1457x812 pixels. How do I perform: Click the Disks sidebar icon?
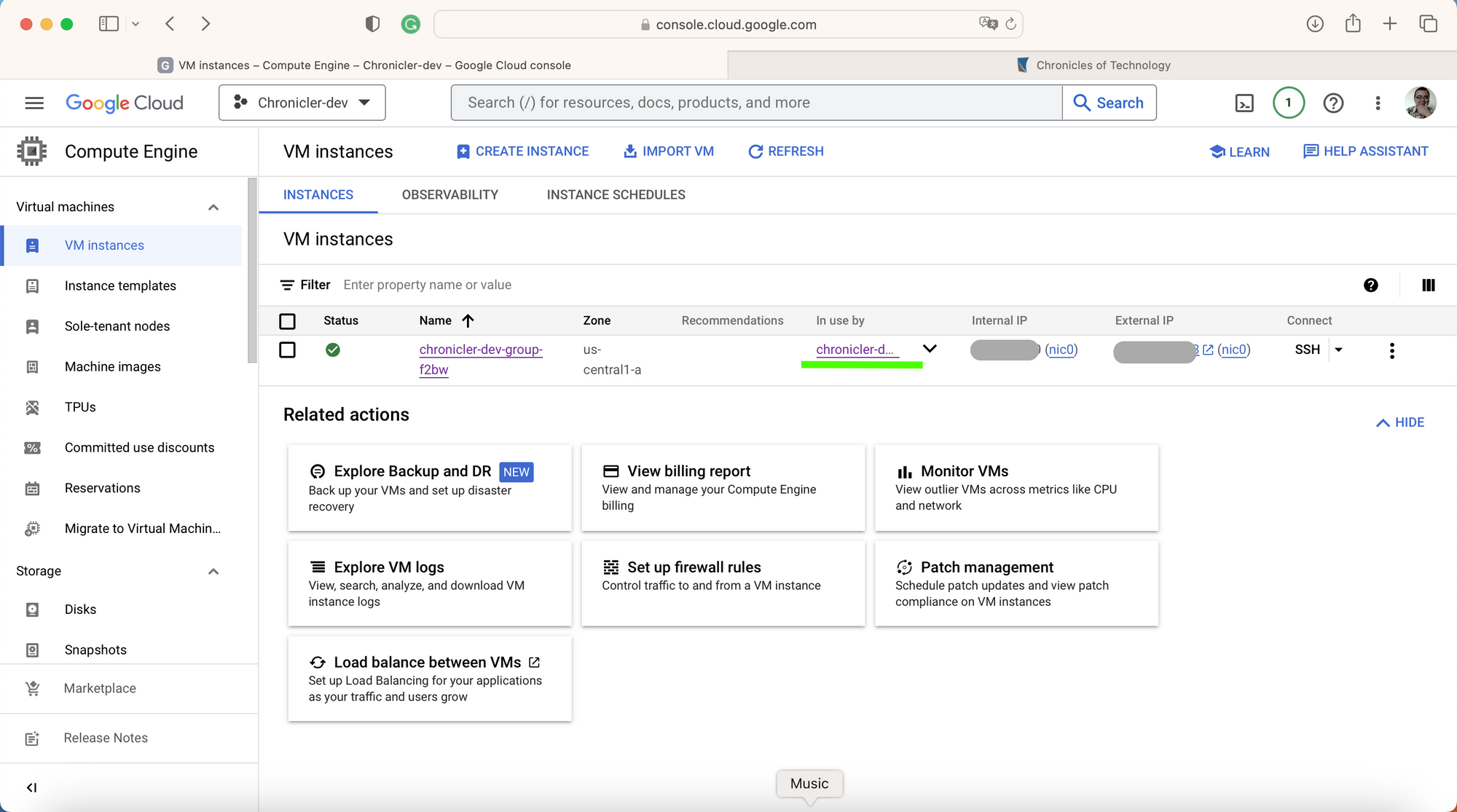33,610
